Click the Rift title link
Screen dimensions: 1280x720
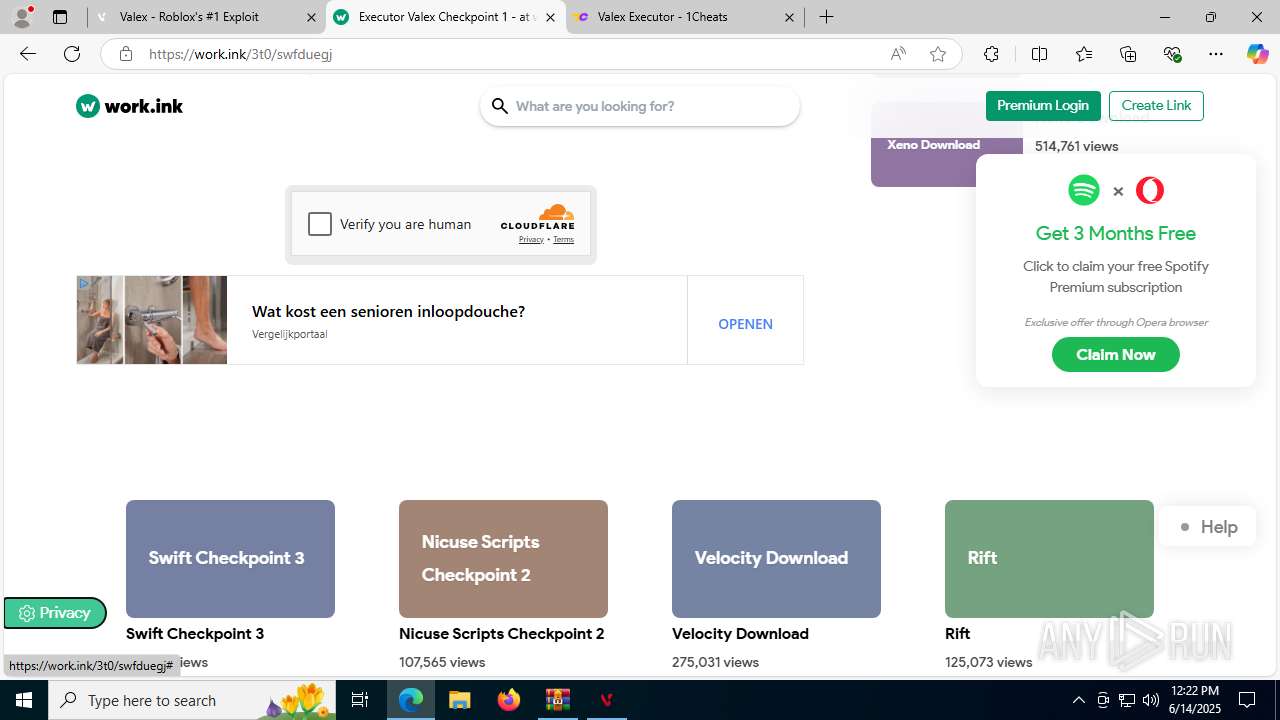[x=958, y=634]
